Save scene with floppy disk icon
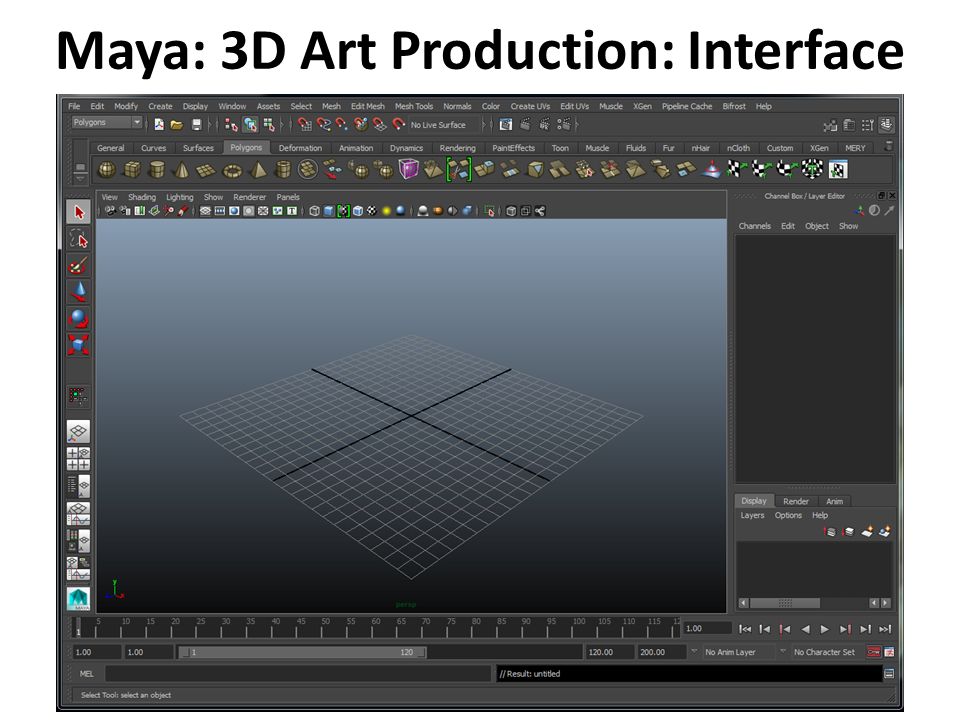This screenshot has height=720, width=960. [x=197, y=125]
